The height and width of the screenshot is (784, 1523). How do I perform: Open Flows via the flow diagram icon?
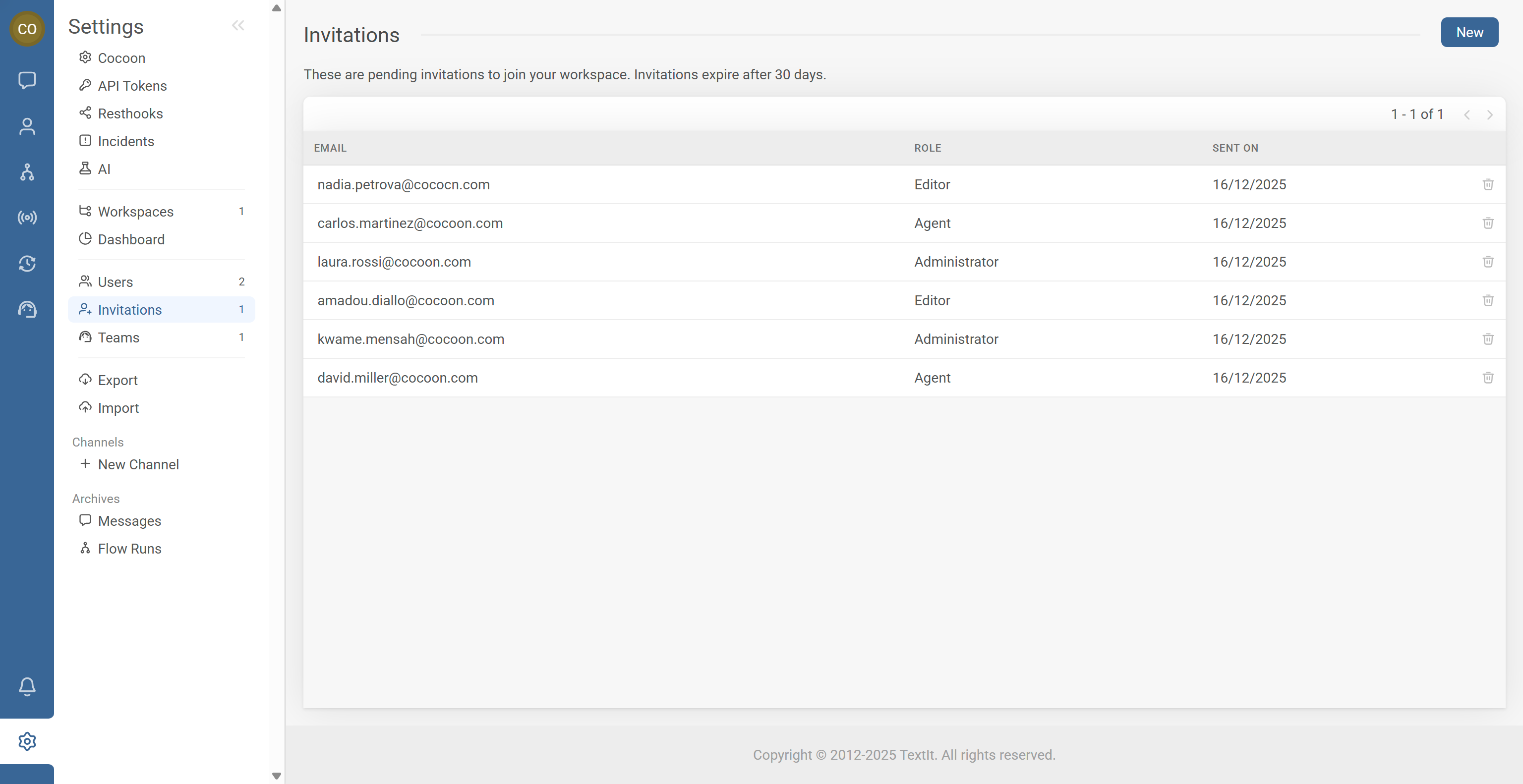click(x=27, y=172)
